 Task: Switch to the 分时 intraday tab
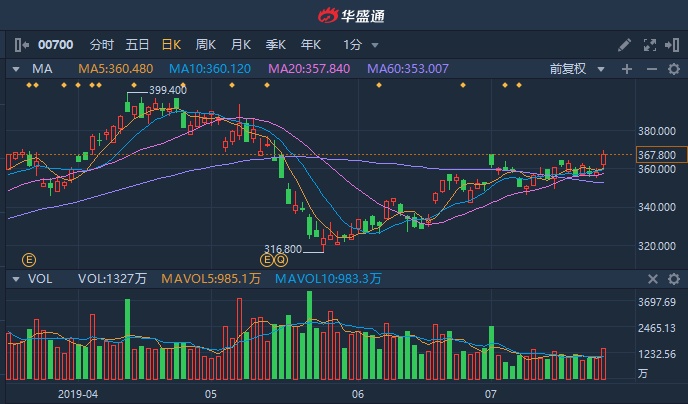pos(102,45)
